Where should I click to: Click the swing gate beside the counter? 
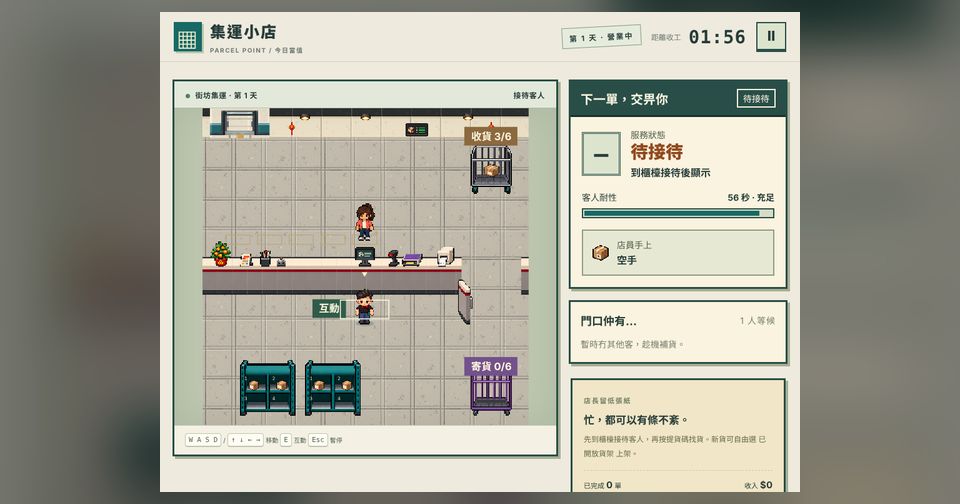[465, 301]
